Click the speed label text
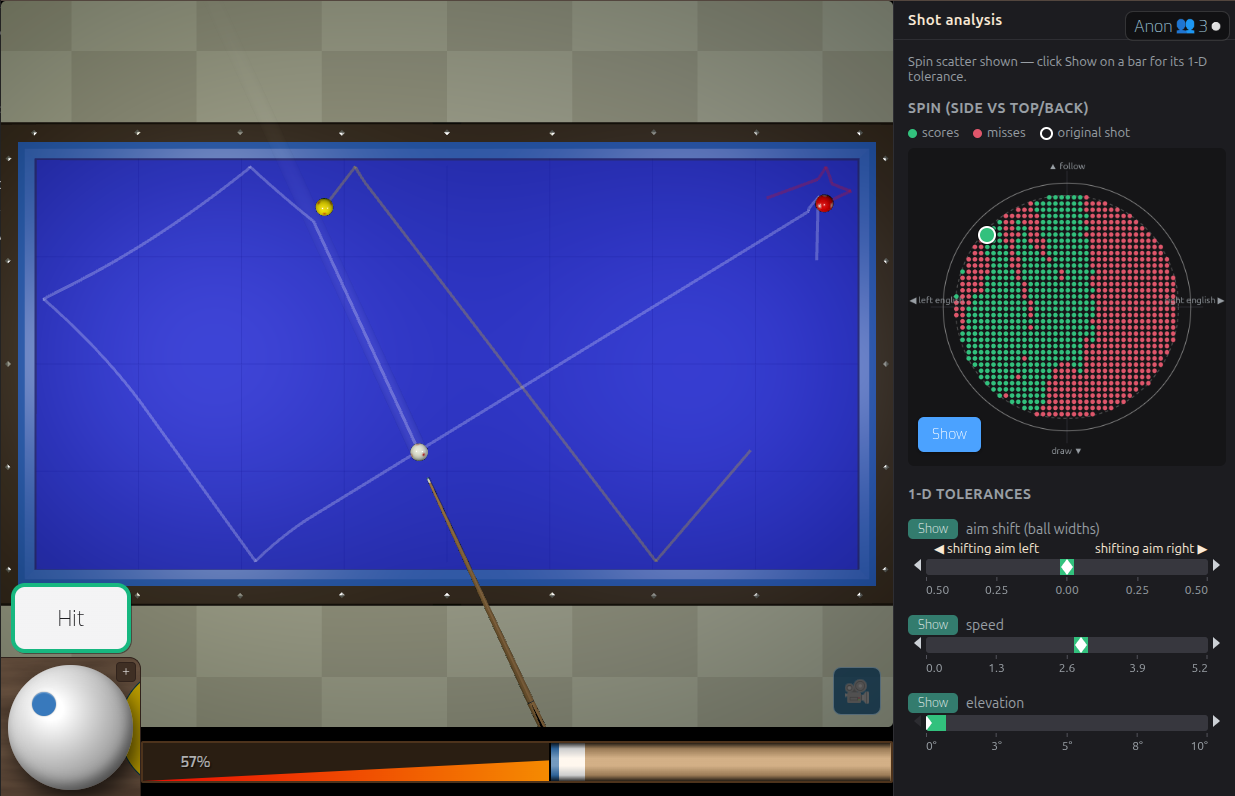The image size is (1235, 796). click(985, 625)
